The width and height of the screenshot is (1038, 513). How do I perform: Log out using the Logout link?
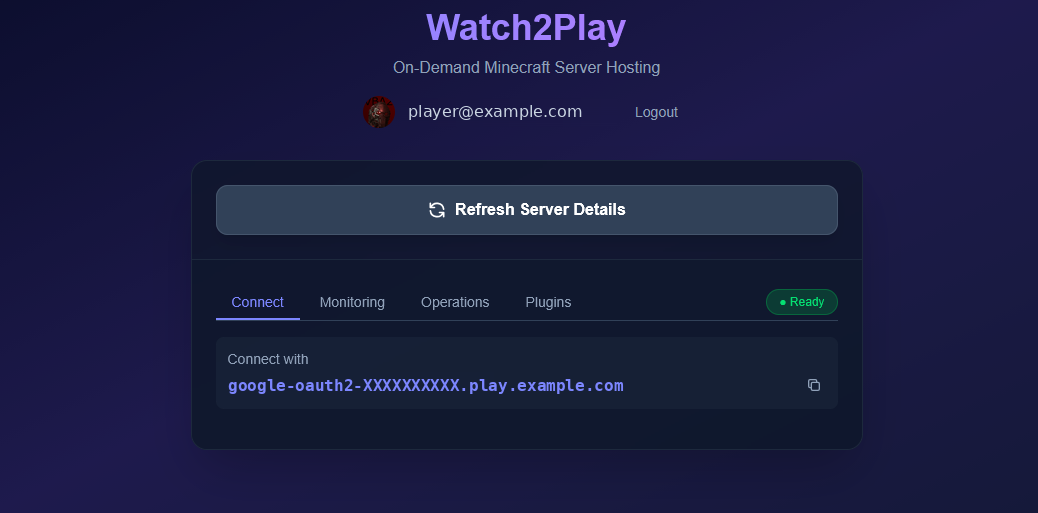click(x=656, y=113)
